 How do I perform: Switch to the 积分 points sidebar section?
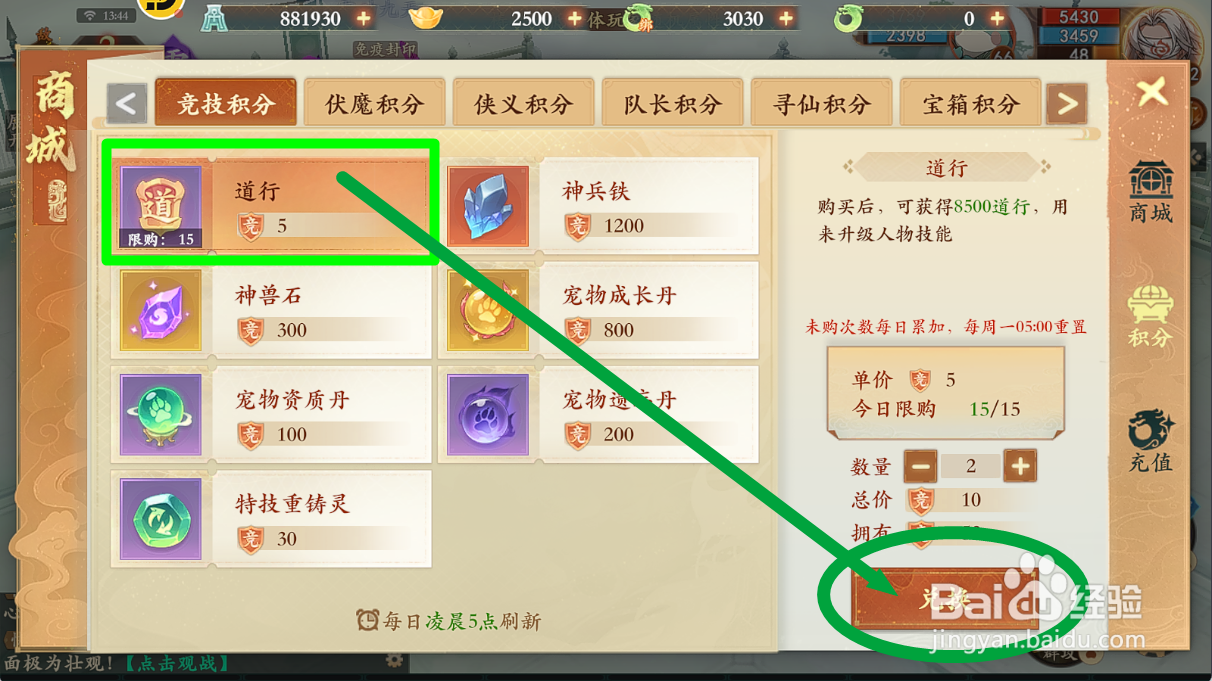1151,316
